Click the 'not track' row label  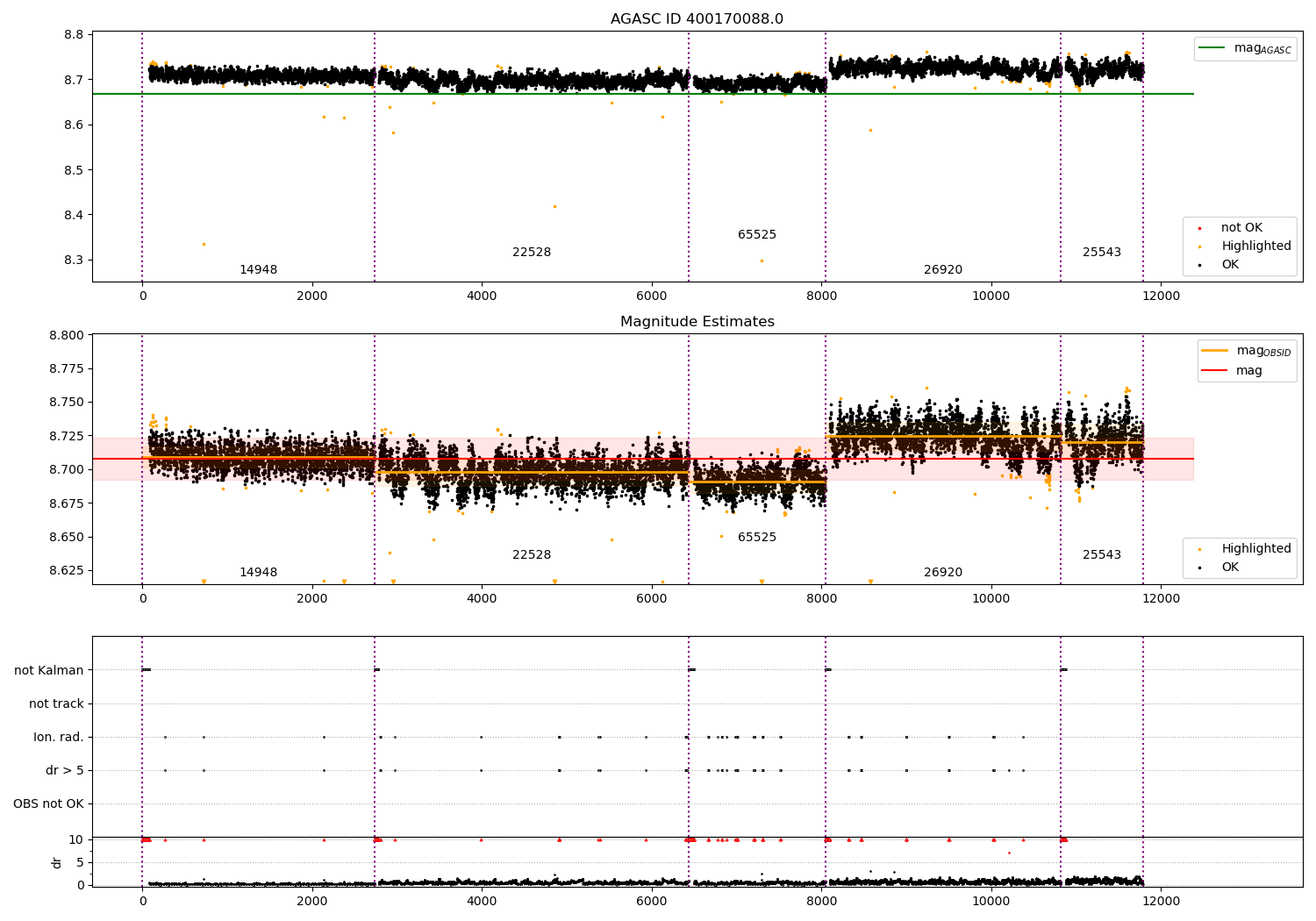(56, 704)
